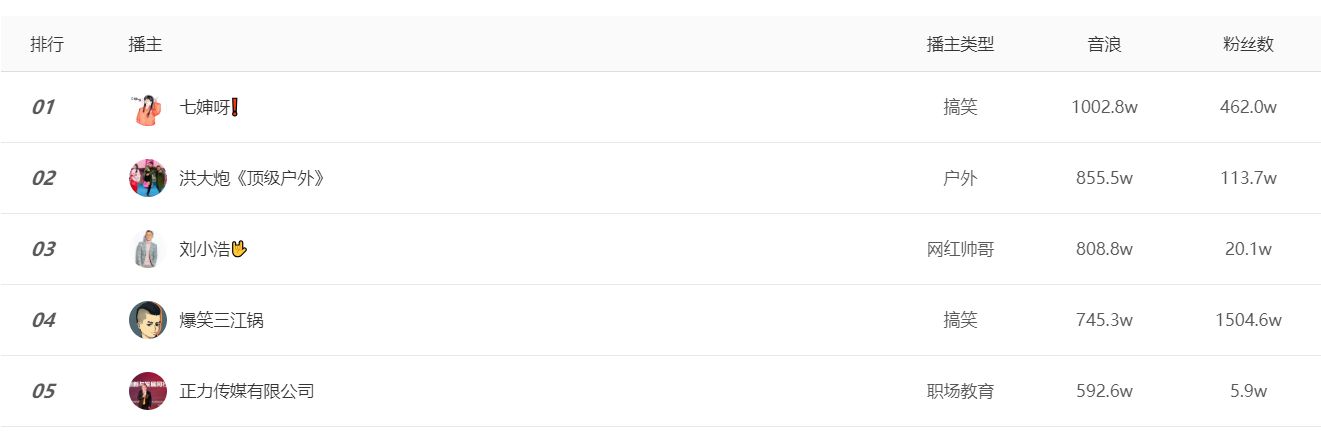
Task: Select the 爆笑三江锅 name text
Action: [222, 320]
